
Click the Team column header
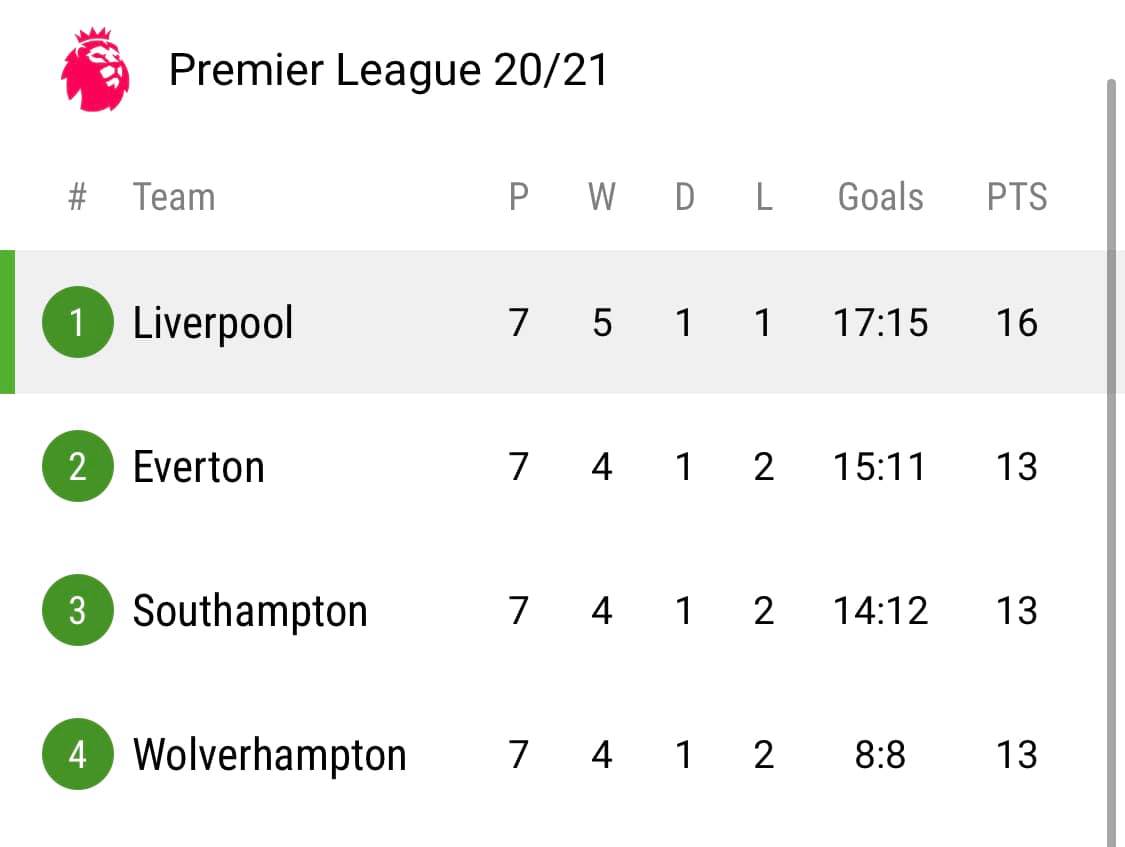[x=174, y=197]
